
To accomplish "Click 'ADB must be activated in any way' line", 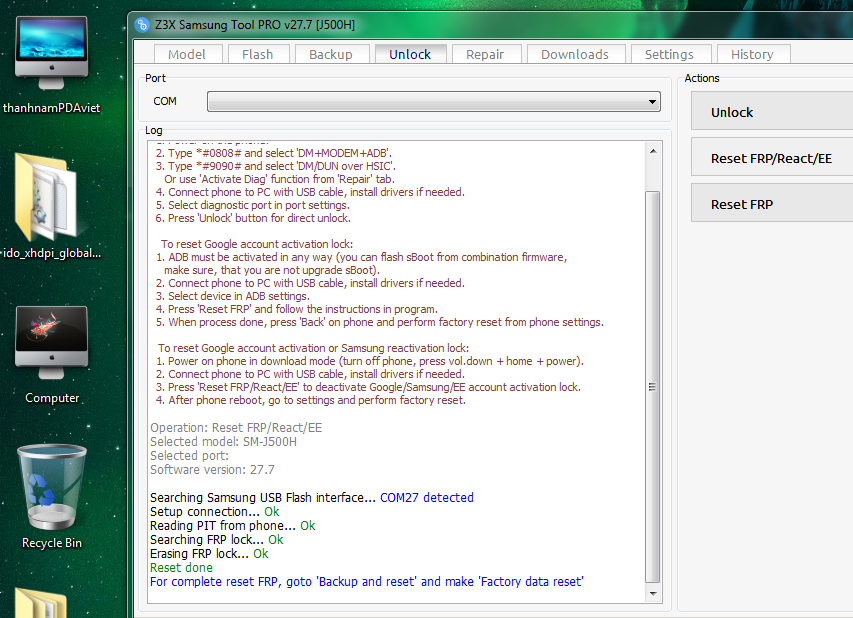I will [x=362, y=257].
